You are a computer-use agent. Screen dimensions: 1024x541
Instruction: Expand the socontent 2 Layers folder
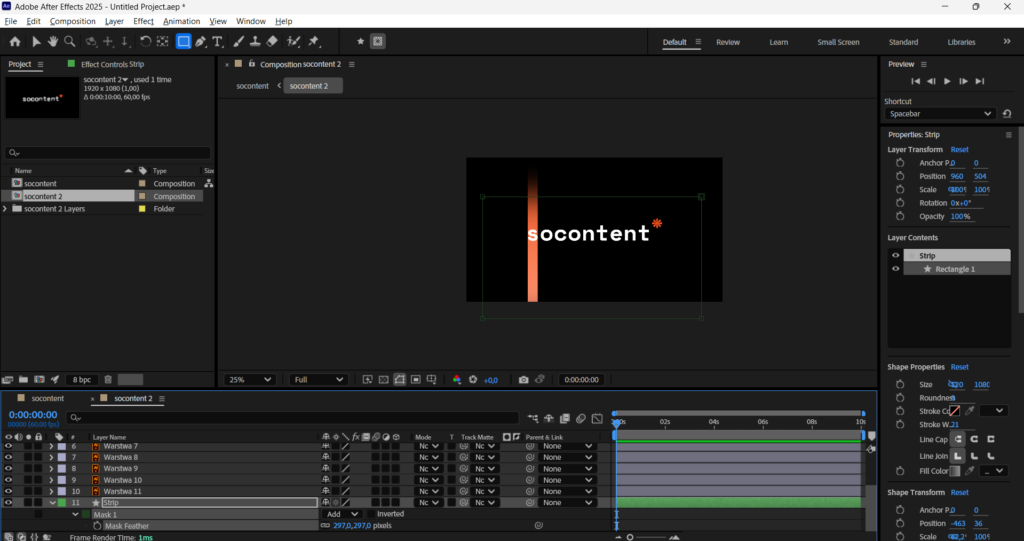(x=5, y=209)
